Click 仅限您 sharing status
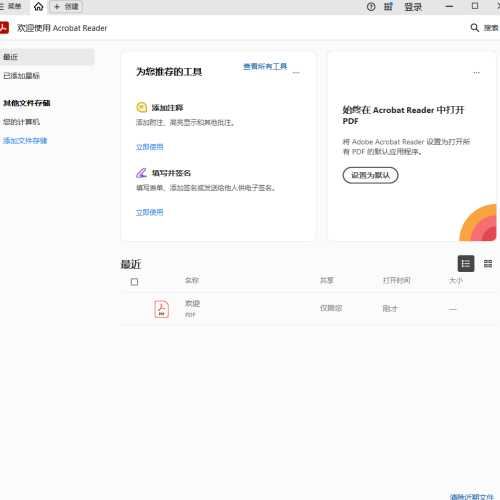500x500 pixels. coord(331,308)
